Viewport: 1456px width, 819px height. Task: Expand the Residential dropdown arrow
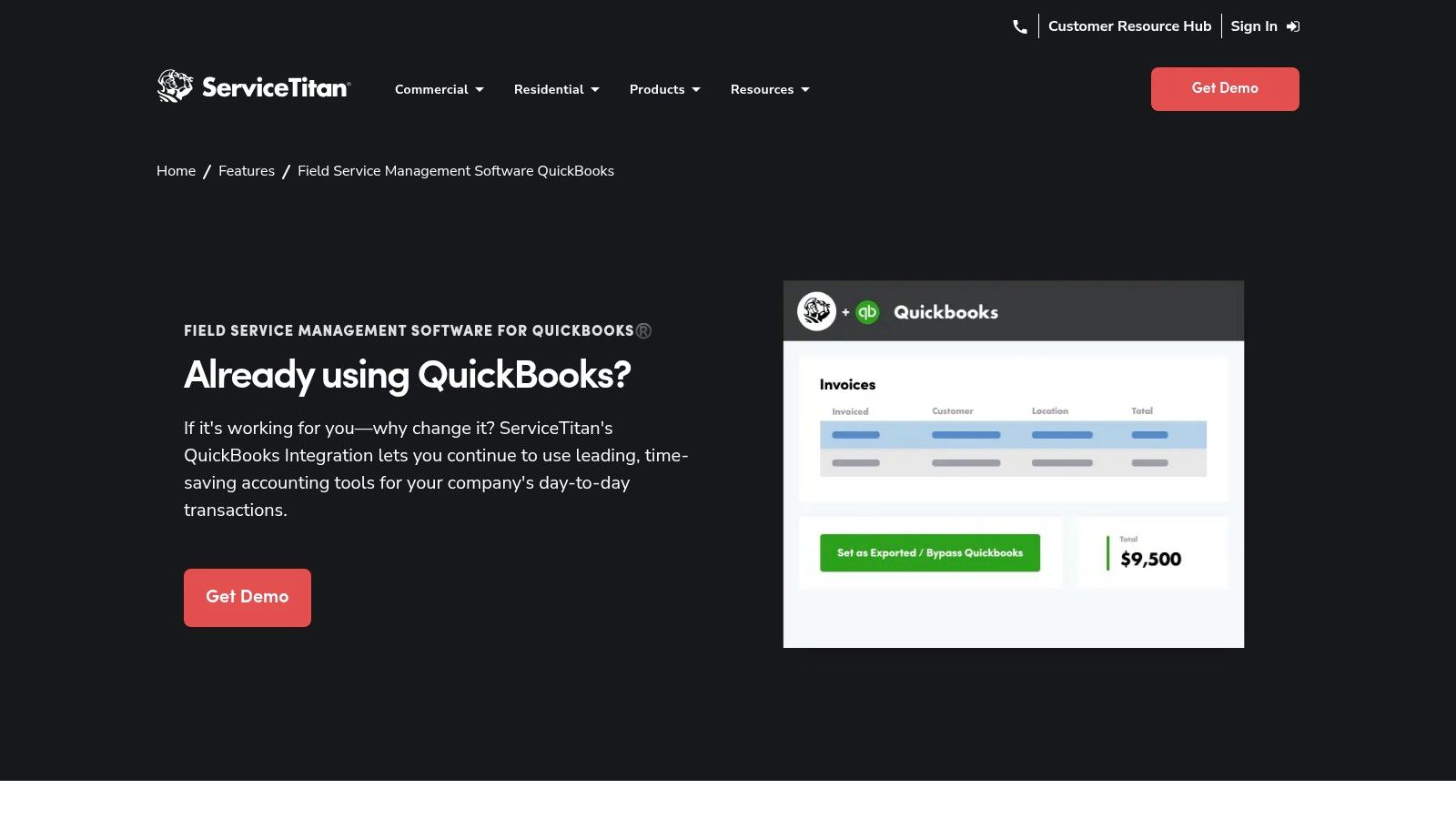[595, 89]
